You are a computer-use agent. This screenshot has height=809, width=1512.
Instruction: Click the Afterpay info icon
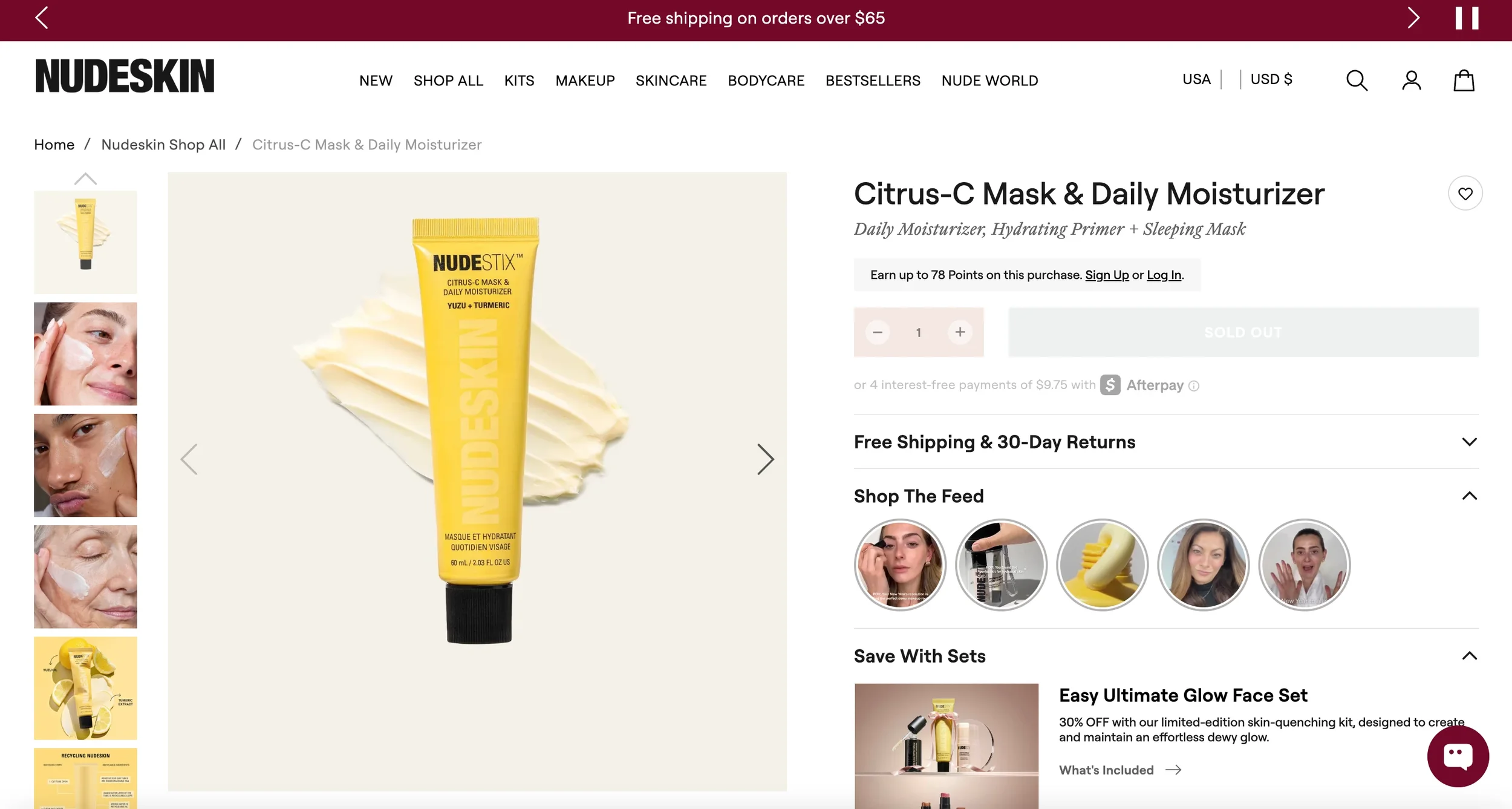(x=1193, y=386)
